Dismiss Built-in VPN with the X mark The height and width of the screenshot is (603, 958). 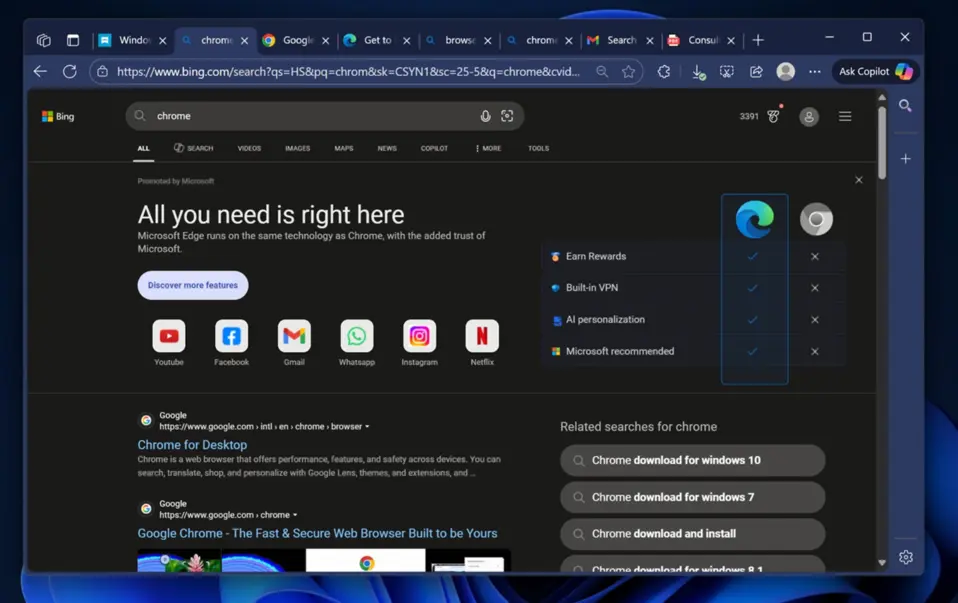click(815, 288)
